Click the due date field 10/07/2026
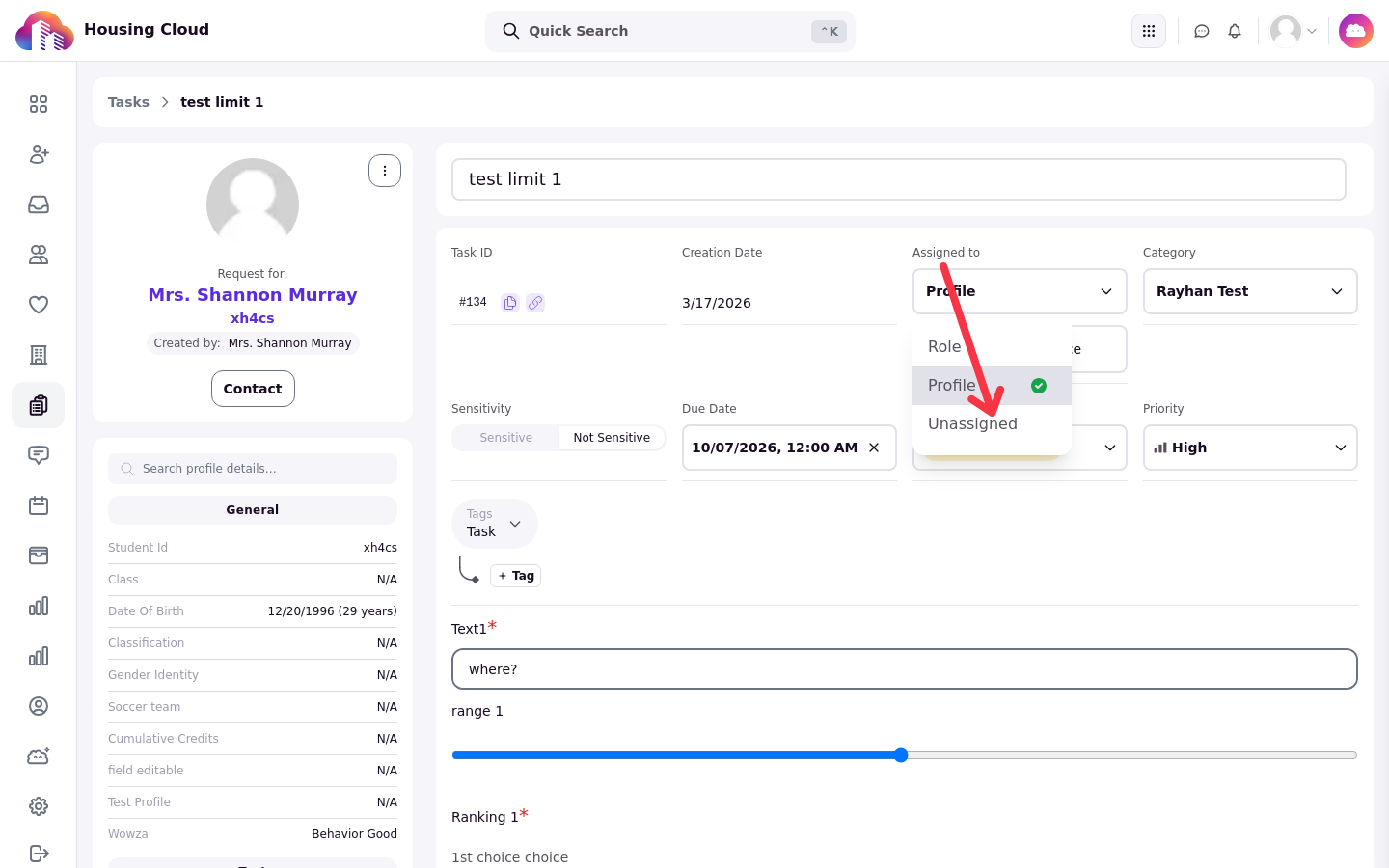Viewport: 1389px width, 868px height. click(789, 448)
